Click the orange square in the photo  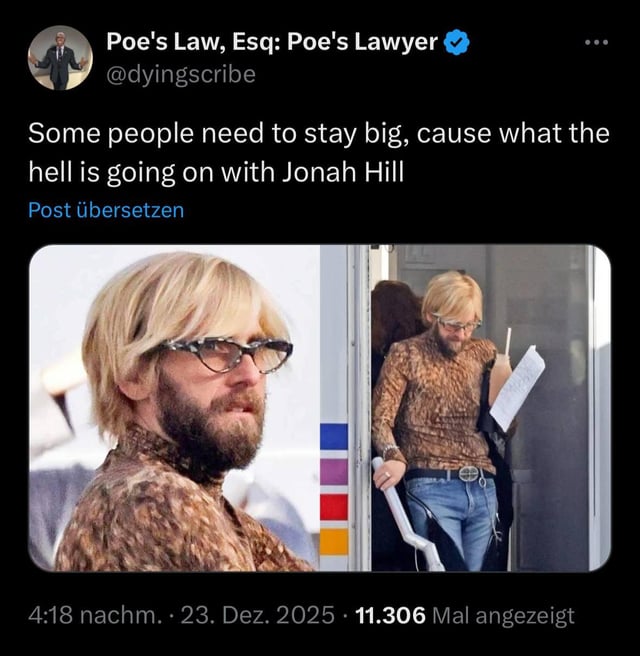coord(334,541)
